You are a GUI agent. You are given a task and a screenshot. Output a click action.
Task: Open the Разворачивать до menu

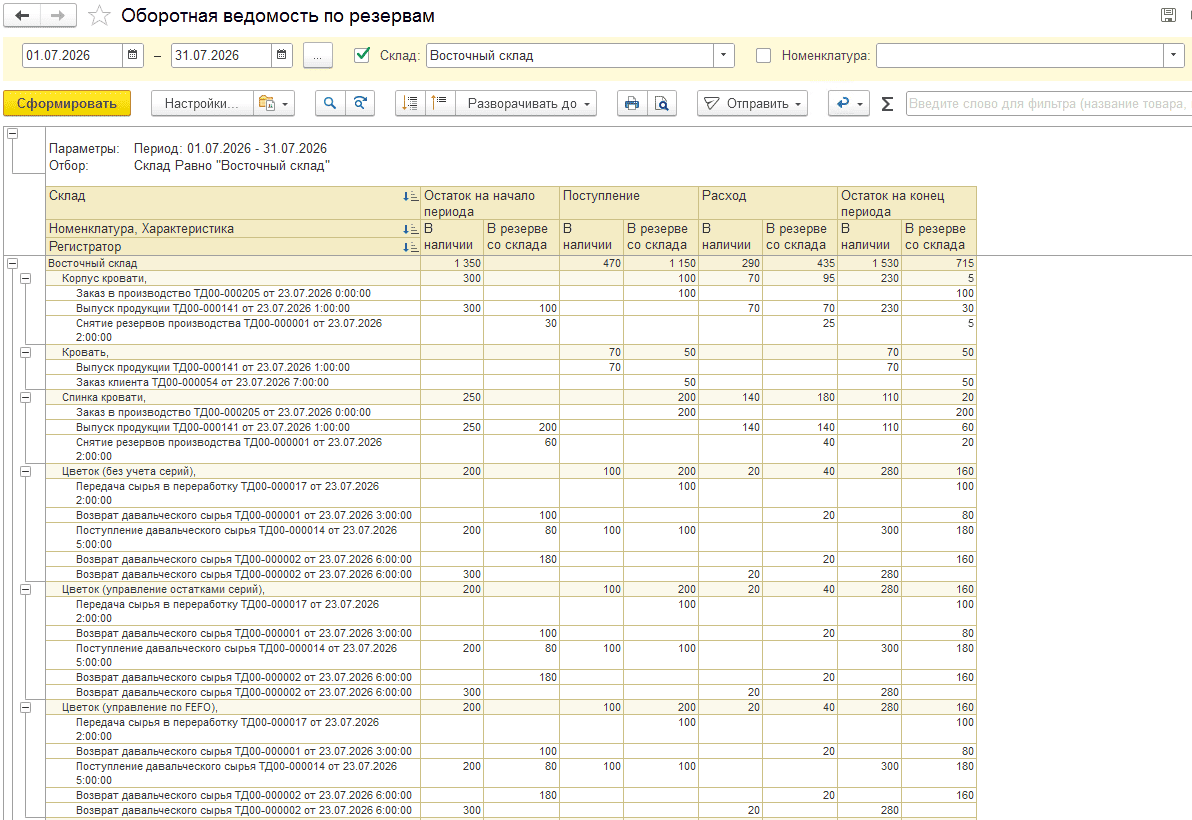(525, 103)
